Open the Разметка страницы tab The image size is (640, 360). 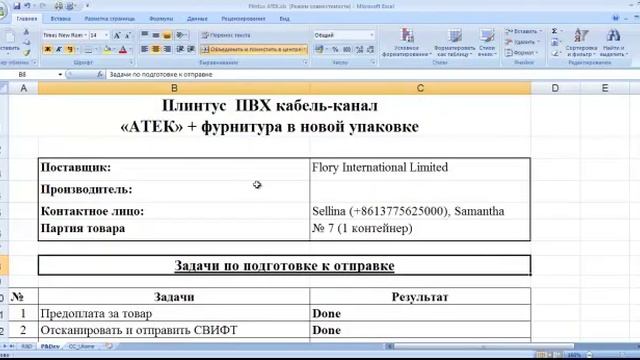109,19
